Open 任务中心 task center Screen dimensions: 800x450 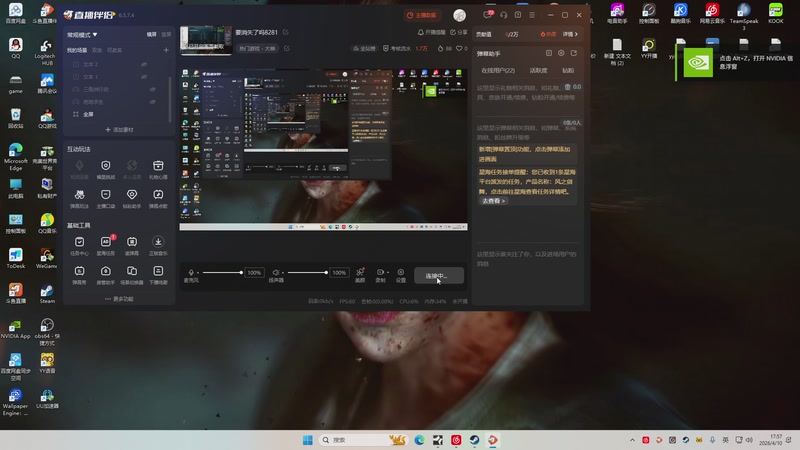point(79,245)
